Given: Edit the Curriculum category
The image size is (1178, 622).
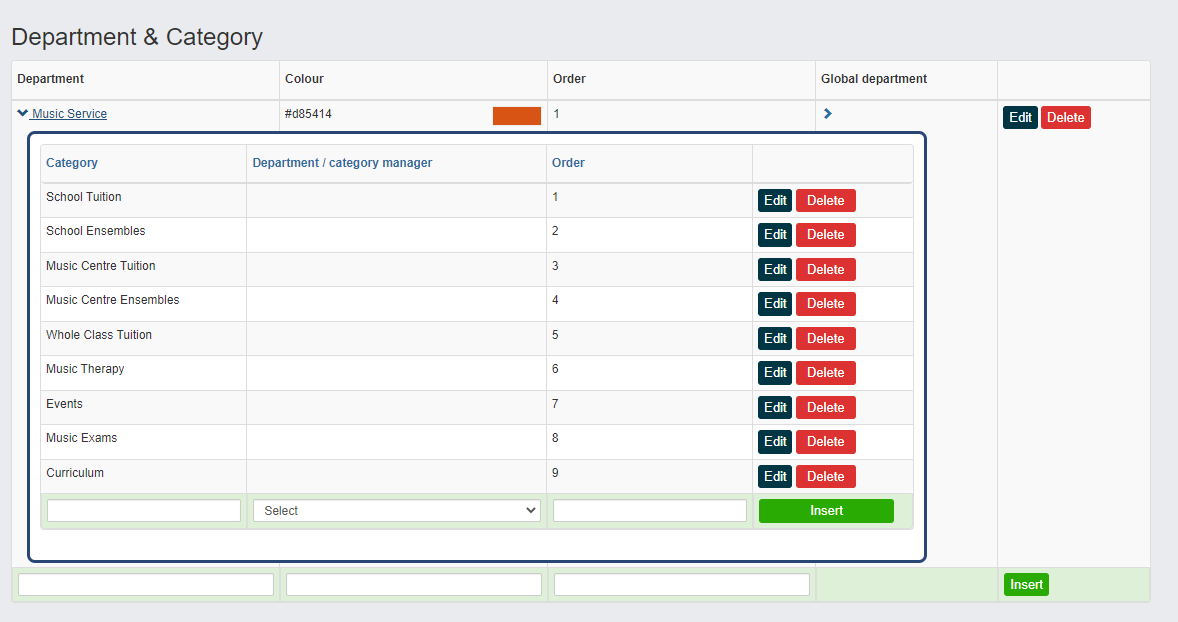Looking at the screenshot, I should point(775,476).
